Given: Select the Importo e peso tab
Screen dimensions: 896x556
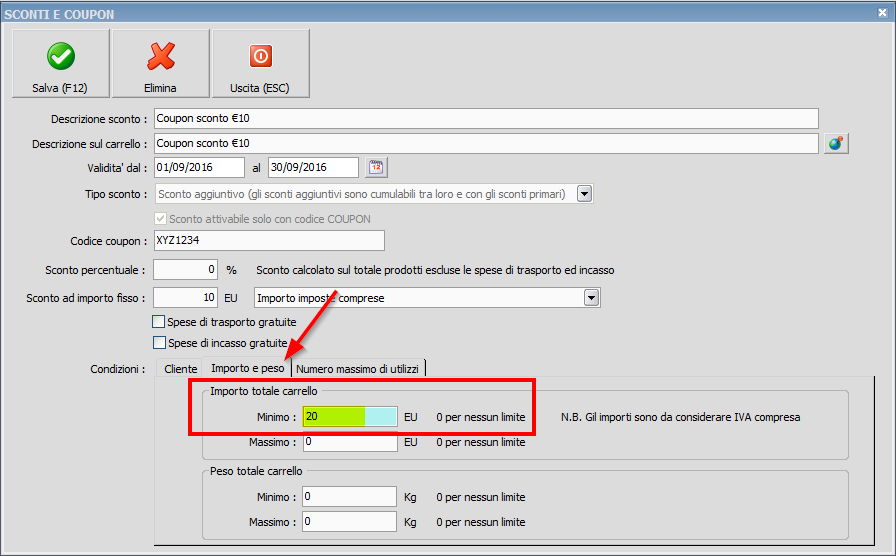Looking at the screenshot, I should 247,369.
